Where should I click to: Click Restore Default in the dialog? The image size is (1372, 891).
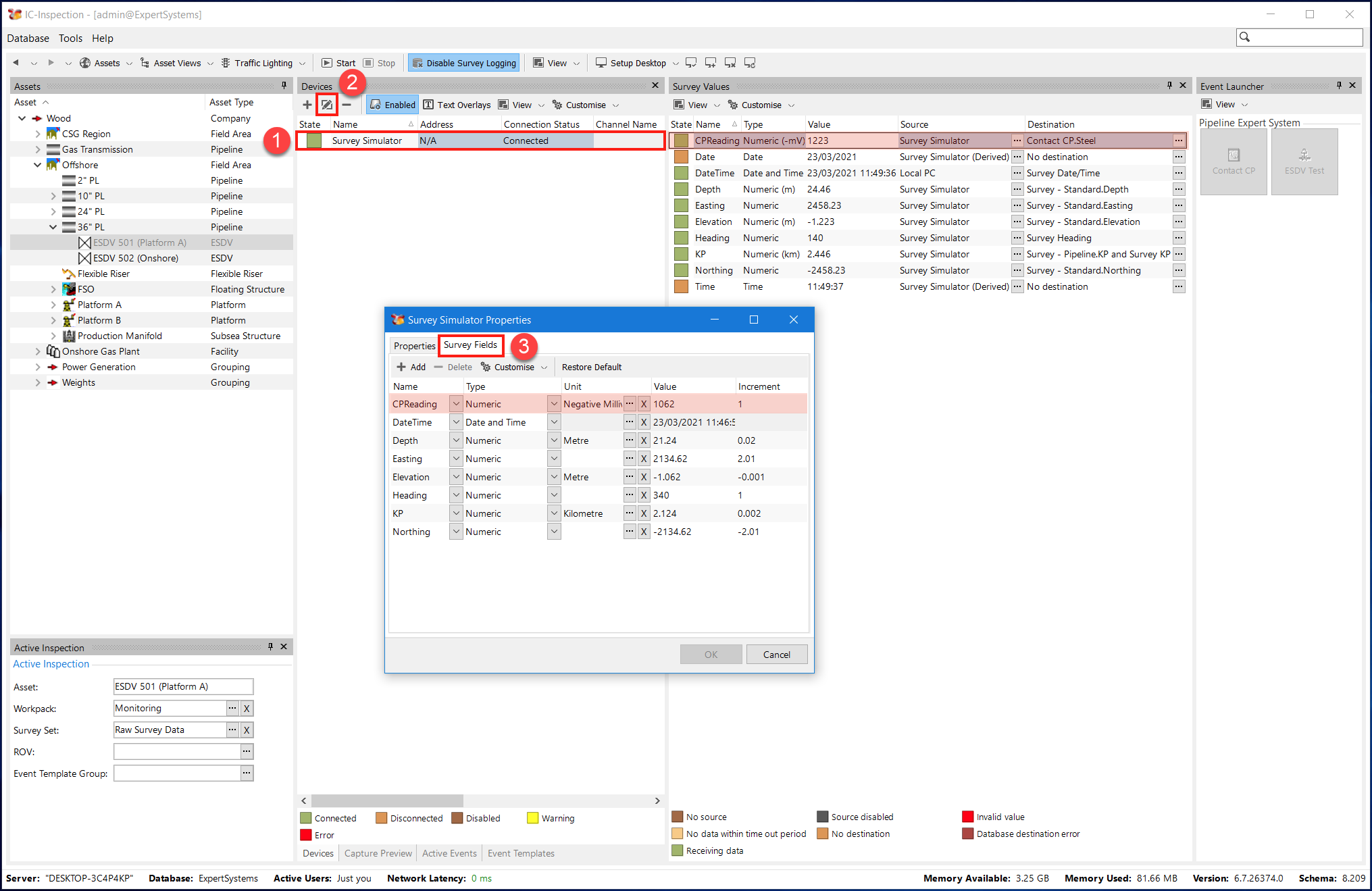(591, 367)
